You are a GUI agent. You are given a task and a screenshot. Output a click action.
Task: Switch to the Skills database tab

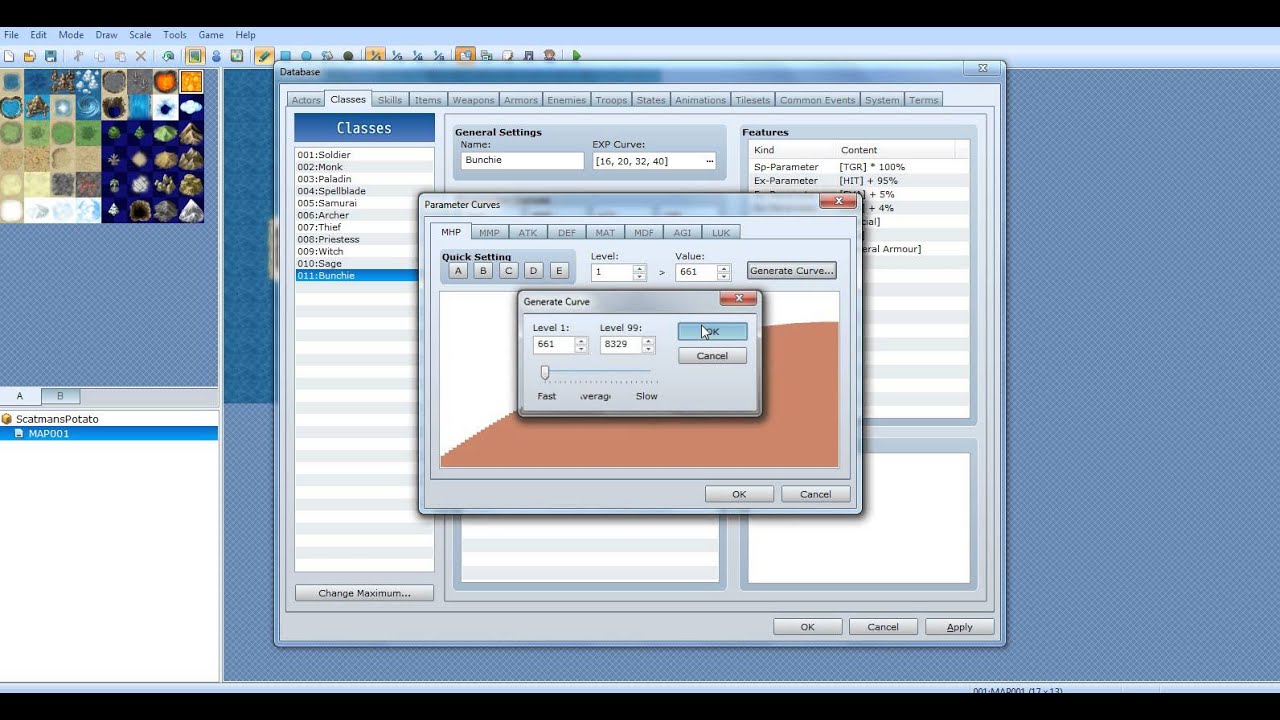[390, 100]
